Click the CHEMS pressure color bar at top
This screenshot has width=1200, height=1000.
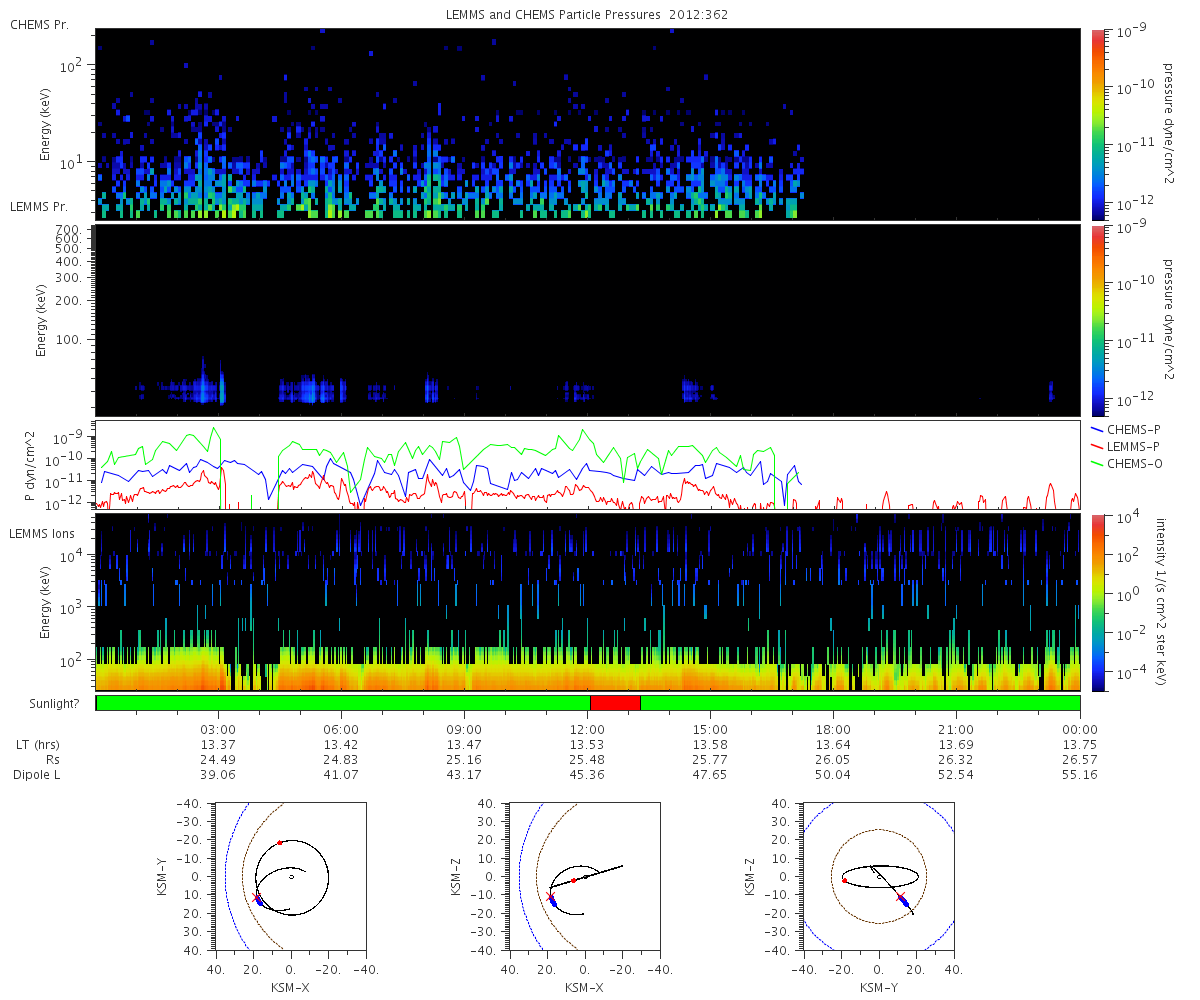[1098, 124]
